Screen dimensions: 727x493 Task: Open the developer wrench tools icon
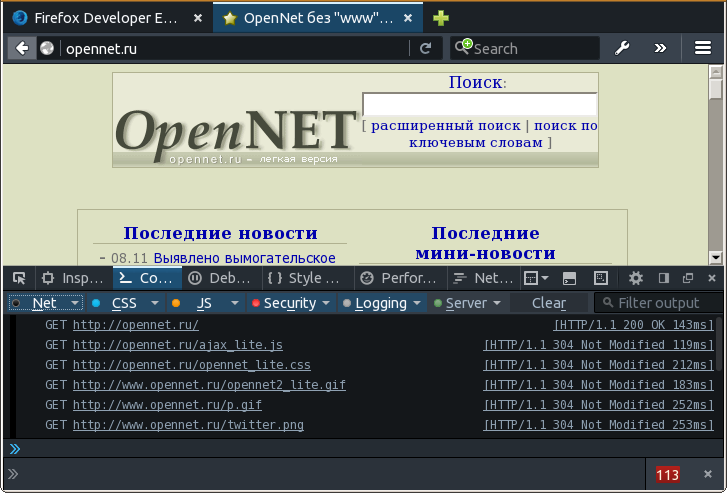pos(622,48)
